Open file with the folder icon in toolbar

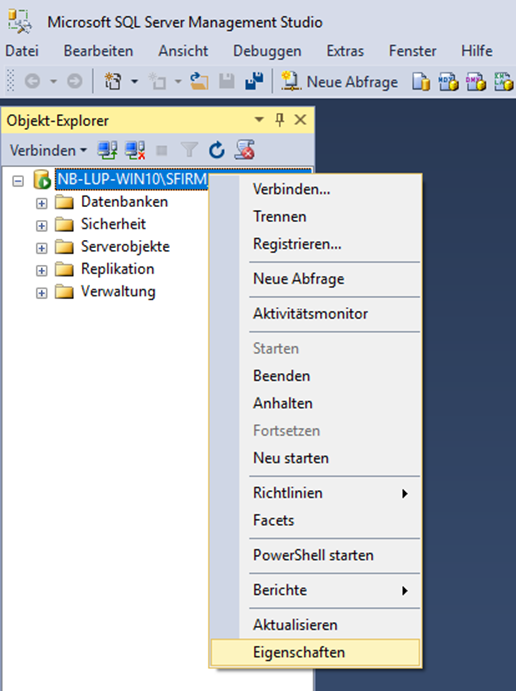point(199,82)
